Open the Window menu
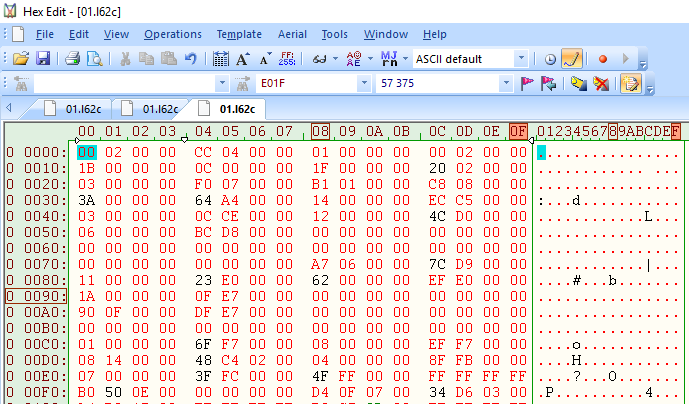689x404 pixels. point(386,34)
